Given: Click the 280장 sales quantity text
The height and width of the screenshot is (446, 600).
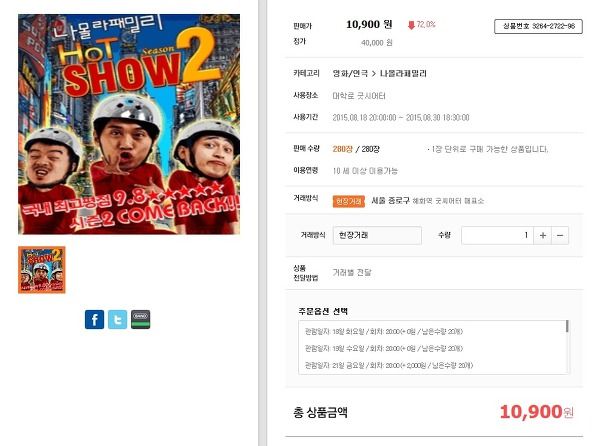Looking at the screenshot, I should coord(342,149).
